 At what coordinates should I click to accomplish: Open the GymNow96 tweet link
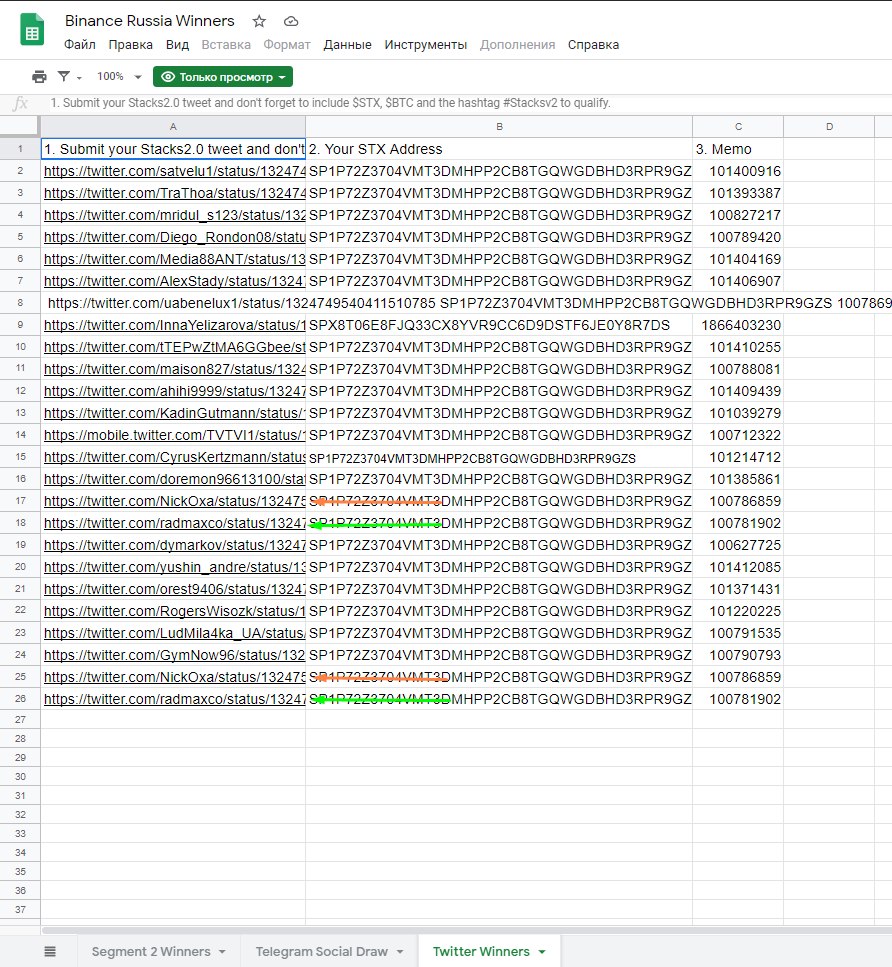click(175, 655)
